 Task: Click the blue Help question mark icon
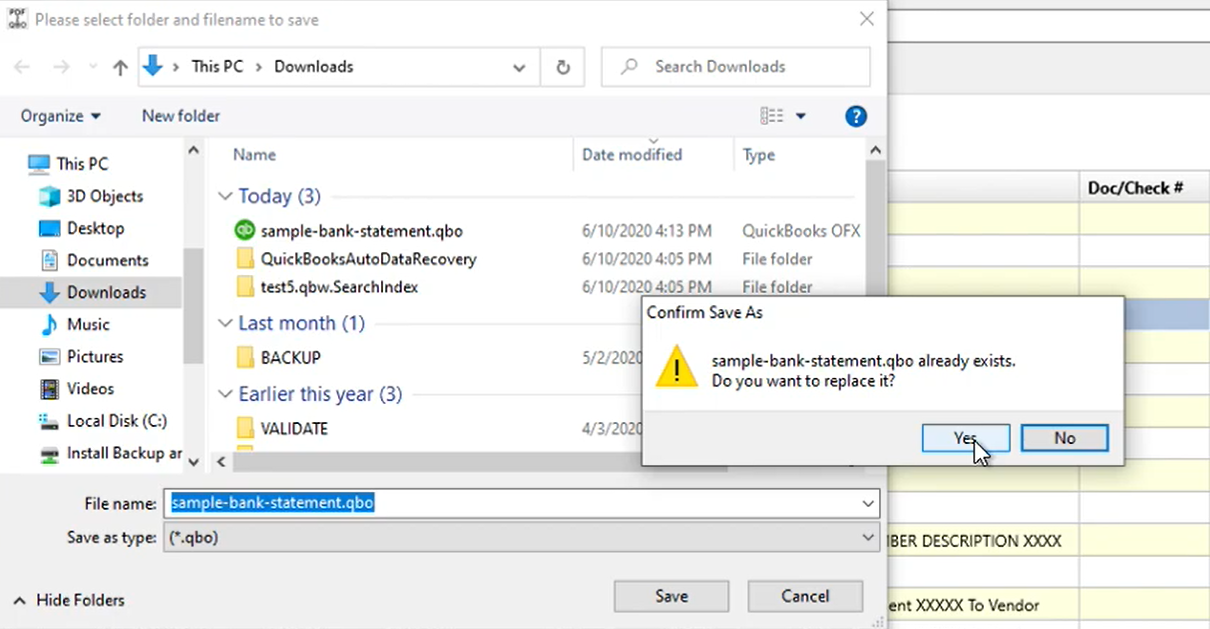click(856, 116)
